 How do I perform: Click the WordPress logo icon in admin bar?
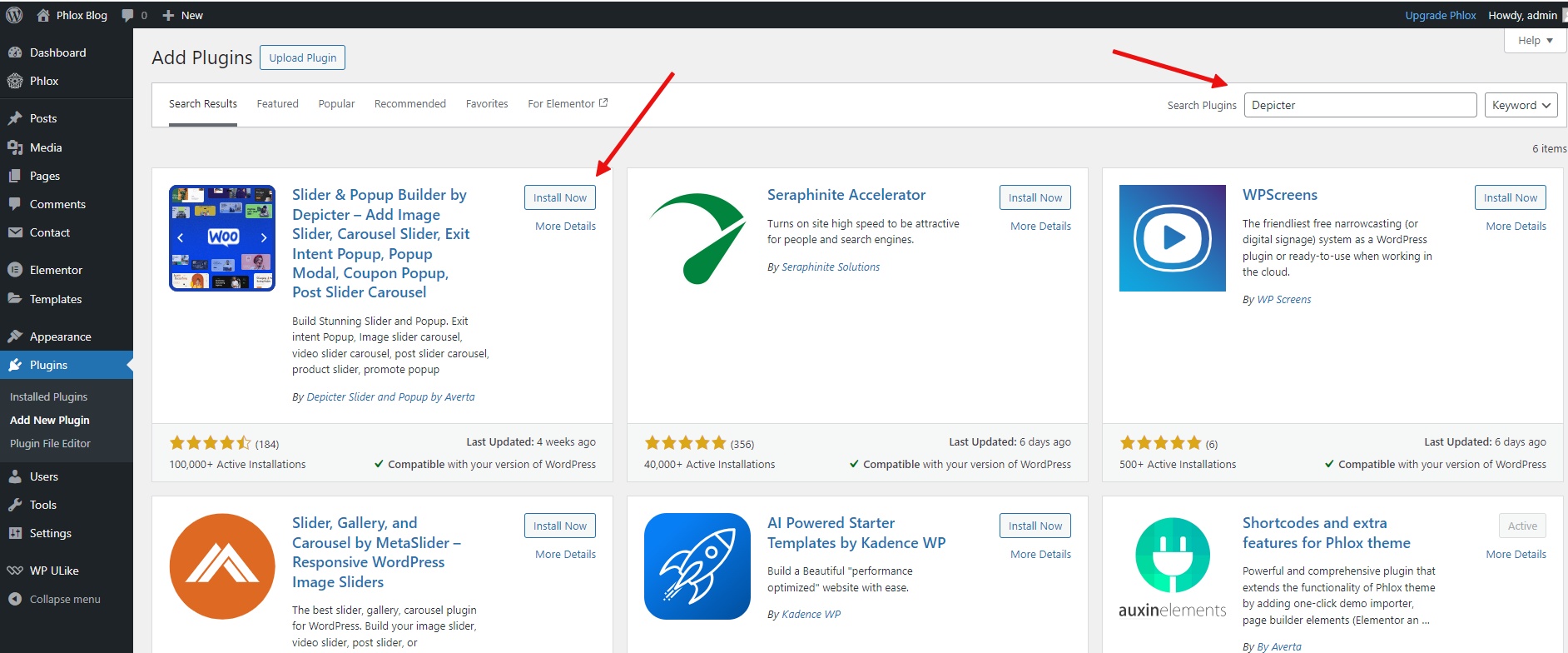pyautogui.click(x=14, y=15)
